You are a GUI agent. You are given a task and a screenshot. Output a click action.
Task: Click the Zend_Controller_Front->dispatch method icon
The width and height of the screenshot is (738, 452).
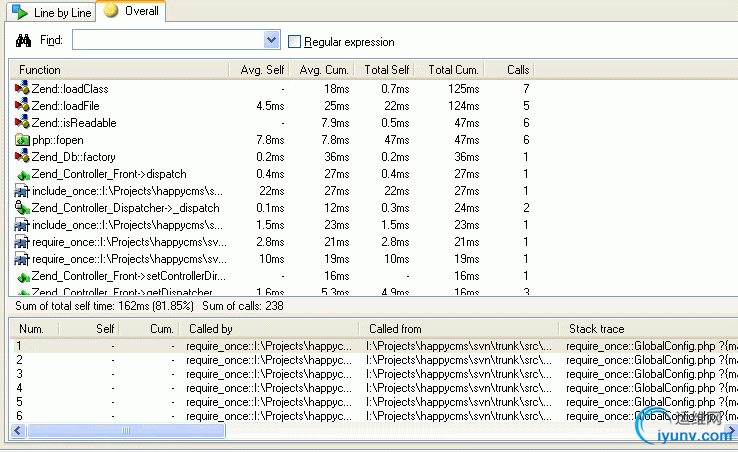pyautogui.click(x=23, y=175)
